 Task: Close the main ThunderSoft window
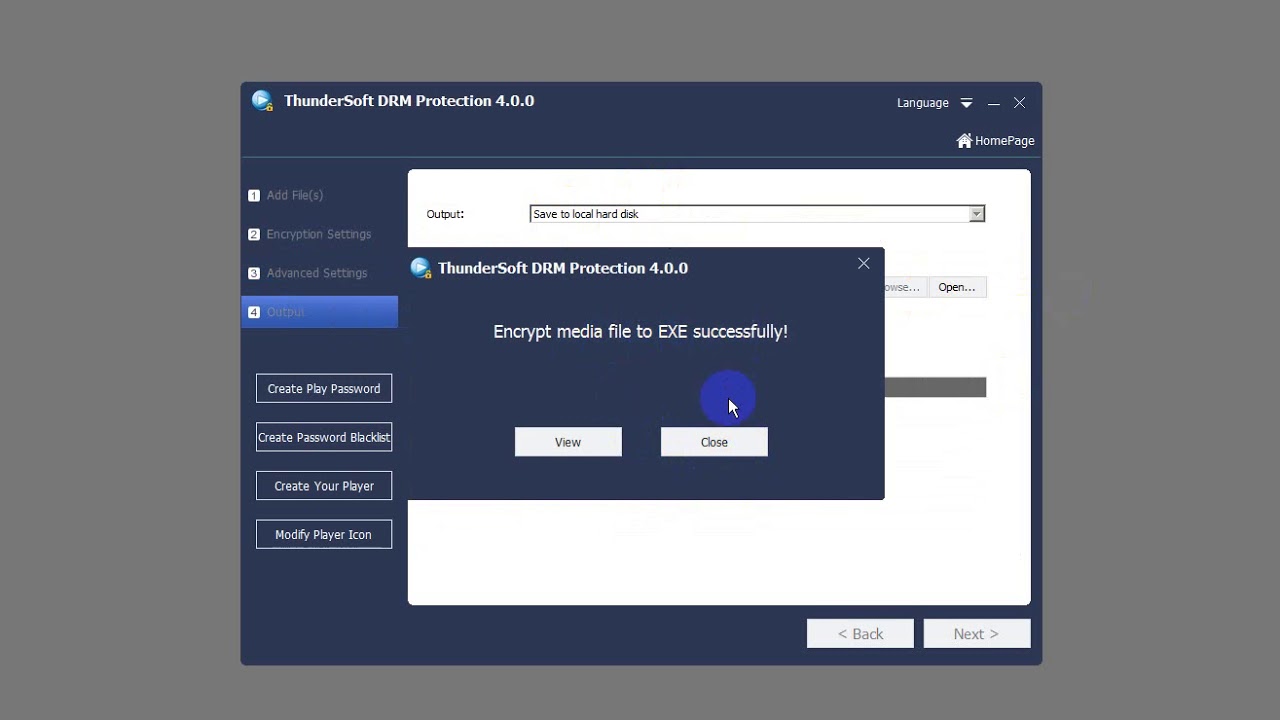(1019, 103)
